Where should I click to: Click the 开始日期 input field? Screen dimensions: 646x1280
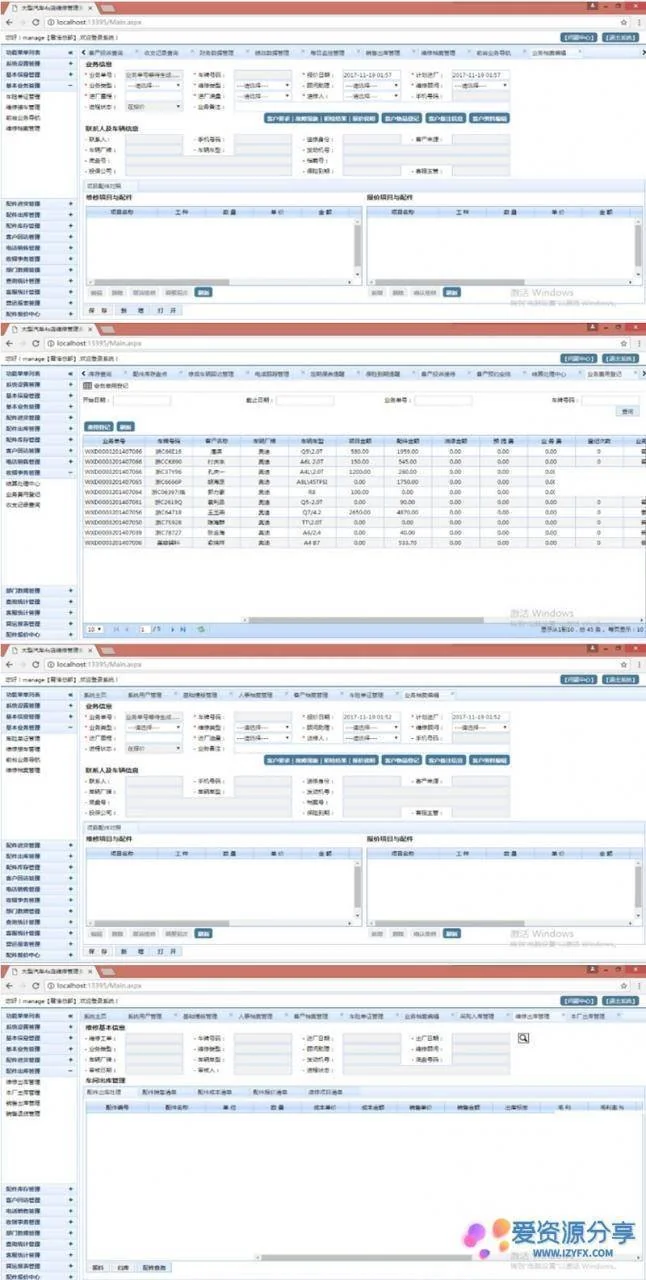pyautogui.click(x=141, y=400)
